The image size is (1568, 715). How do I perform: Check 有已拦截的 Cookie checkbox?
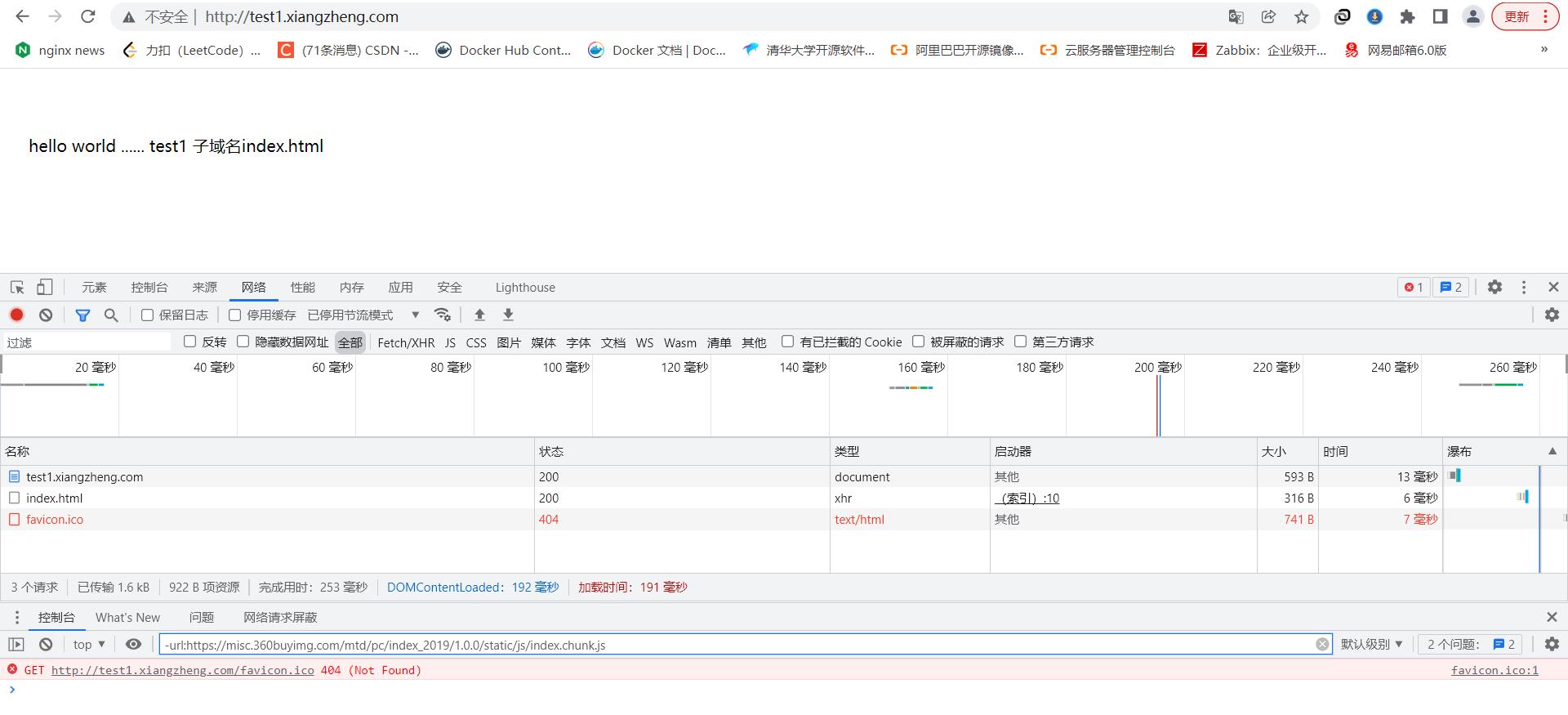(787, 342)
